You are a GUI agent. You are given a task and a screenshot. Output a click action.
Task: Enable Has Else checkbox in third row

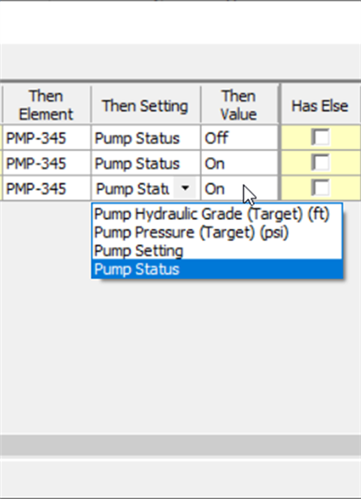[x=320, y=188]
